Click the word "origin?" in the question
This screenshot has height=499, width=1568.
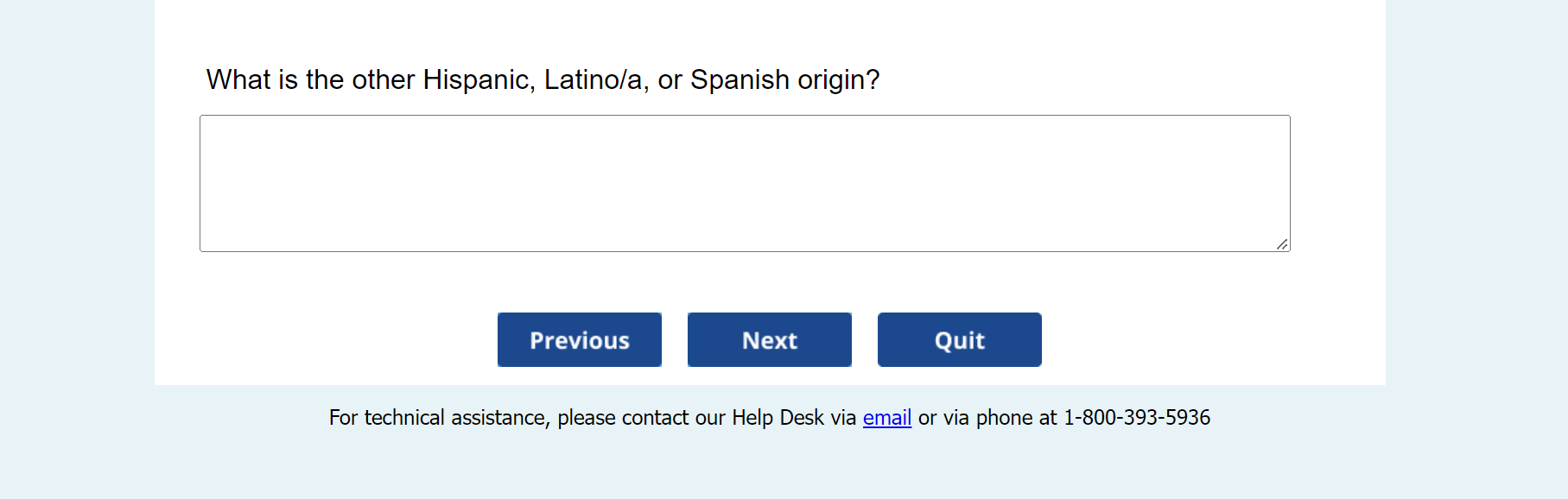pyautogui.click(x=837, y=80)
